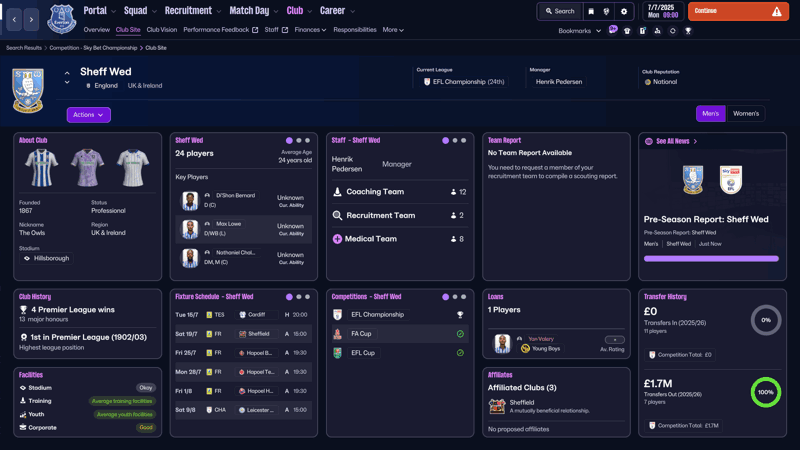Click manager Henrik Pedersen link
800x450 pixels.
[559, 82]
